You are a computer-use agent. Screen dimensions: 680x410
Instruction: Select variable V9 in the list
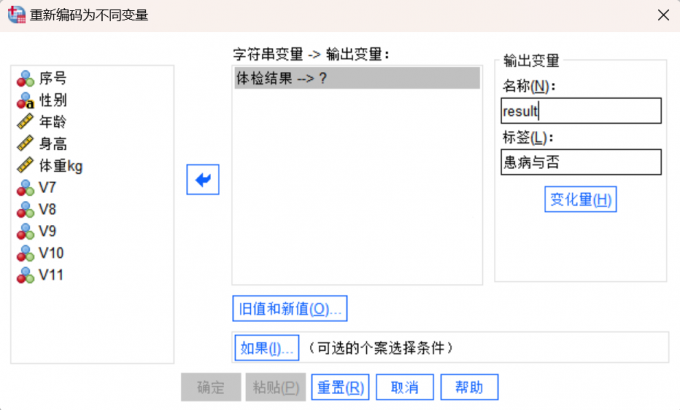(x=47, y=231)
